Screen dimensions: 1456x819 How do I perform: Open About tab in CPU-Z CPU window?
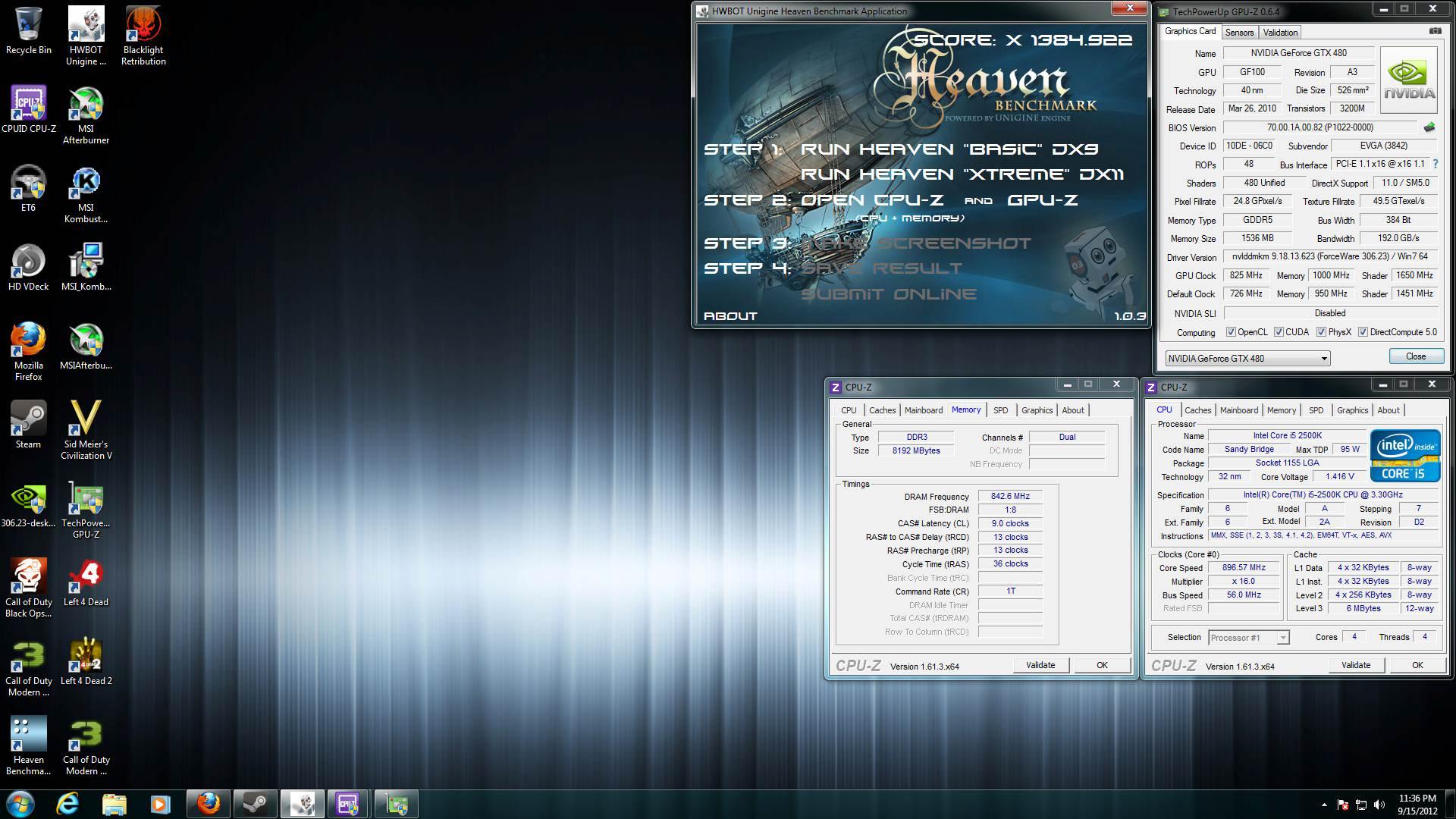1388,410
